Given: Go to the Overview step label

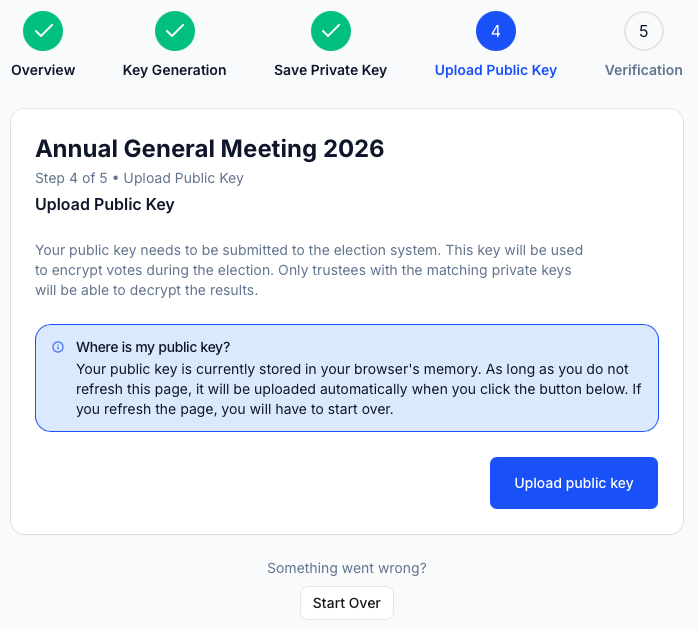Looking at the screenshot, I should tap(43, 70).
